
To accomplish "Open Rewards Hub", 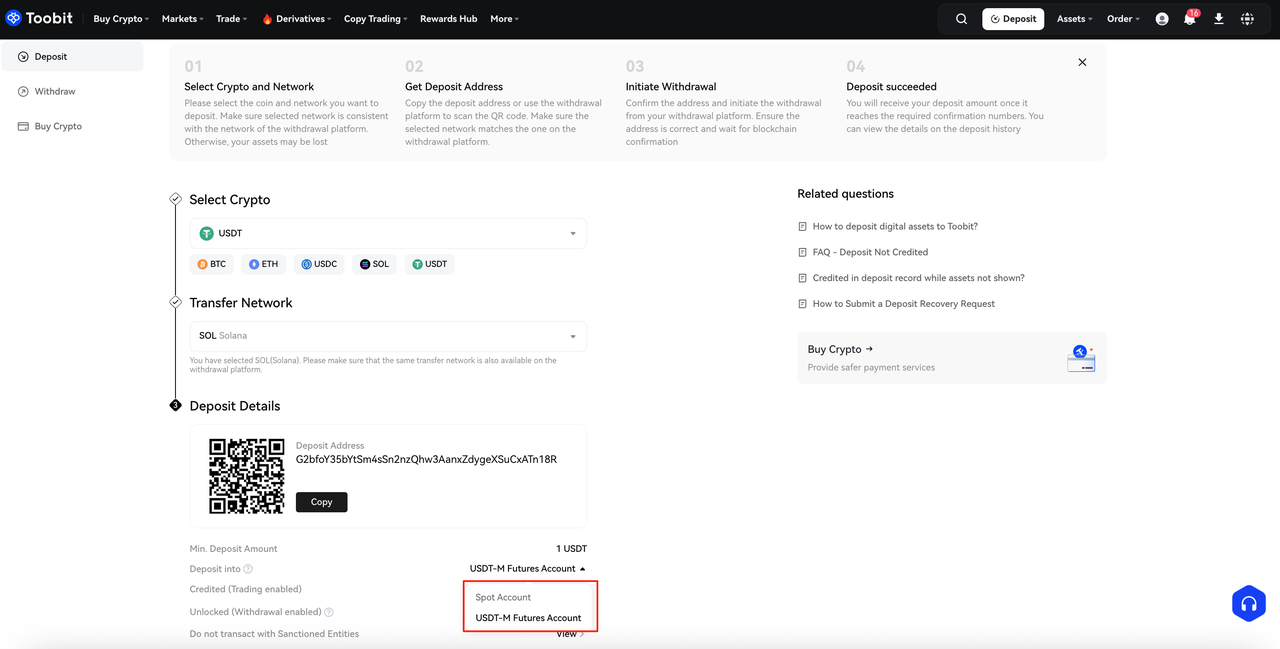I will pyautogui.click(x=448, y=19).
